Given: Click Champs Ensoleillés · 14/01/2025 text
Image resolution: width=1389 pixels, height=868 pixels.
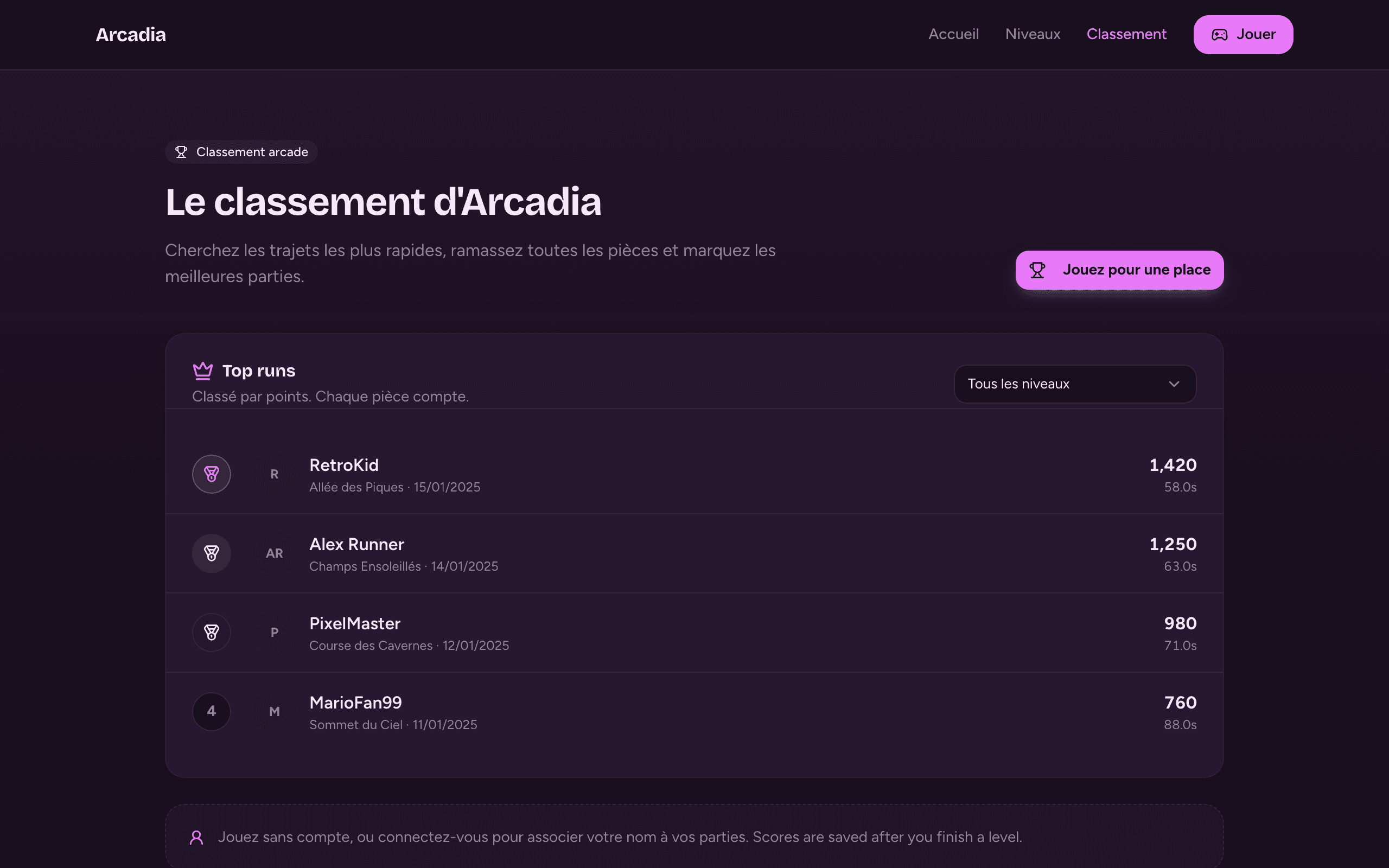Looking at the screenshot, I should (404, 566).
